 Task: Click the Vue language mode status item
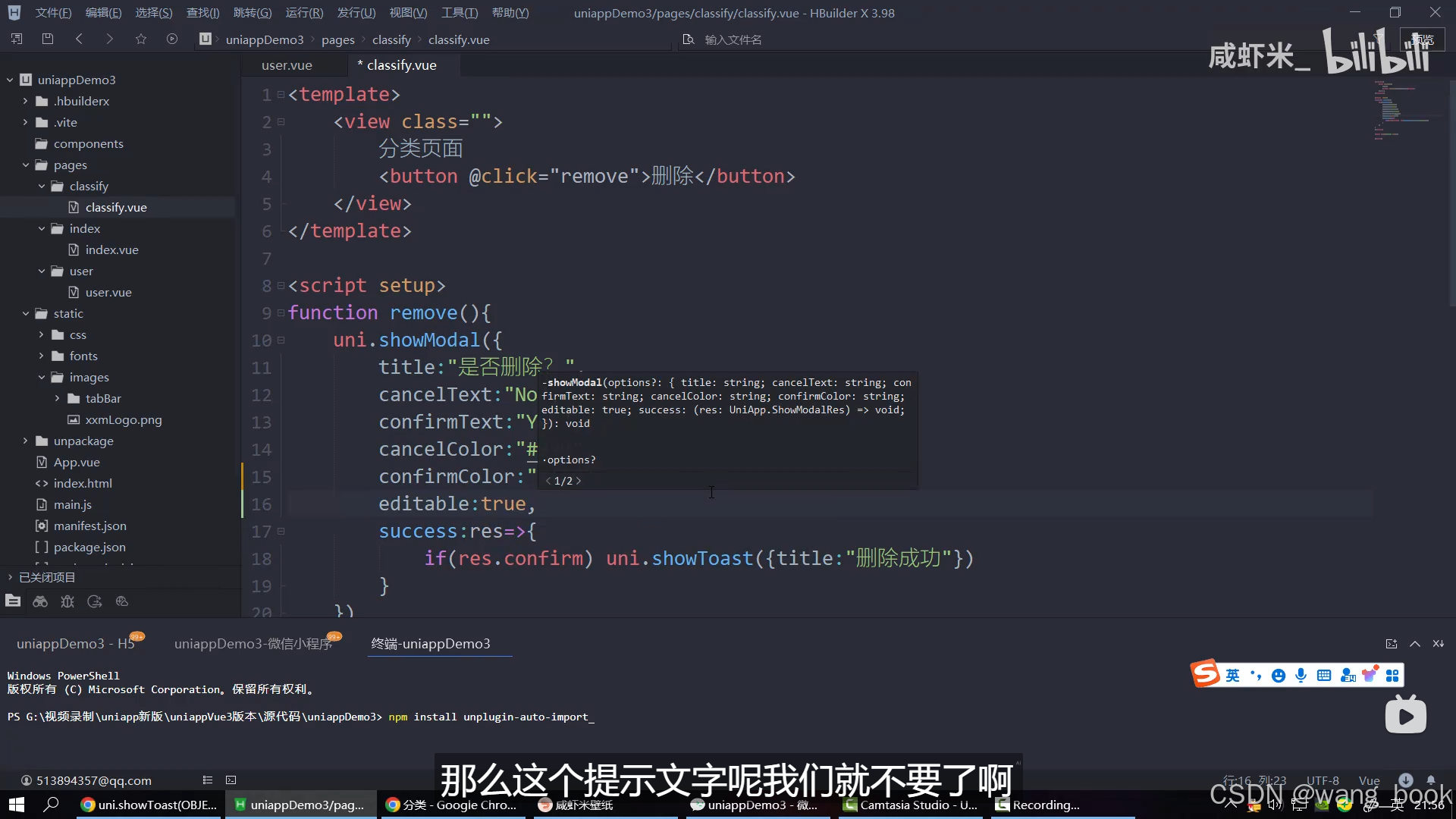pyautogui.click(x=1369, y=780)
